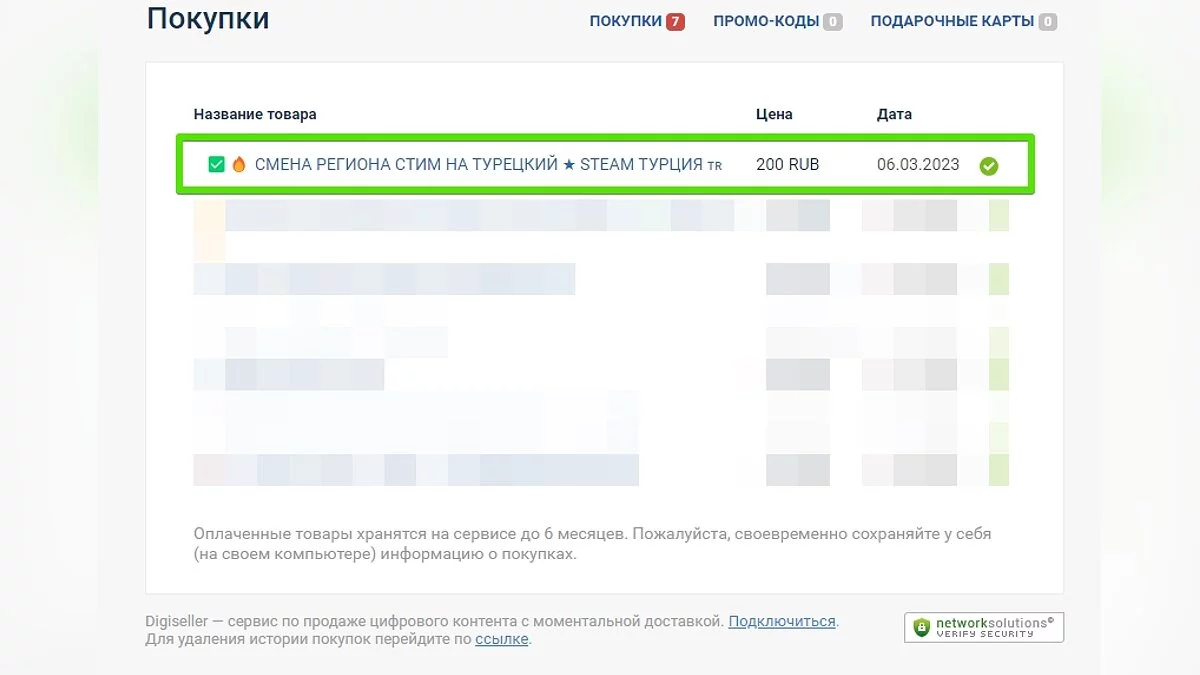The image size is (1200, 675).
Task: Open the ссылке link to delete history
Action: pyautogui.click(x=502, y=639)
